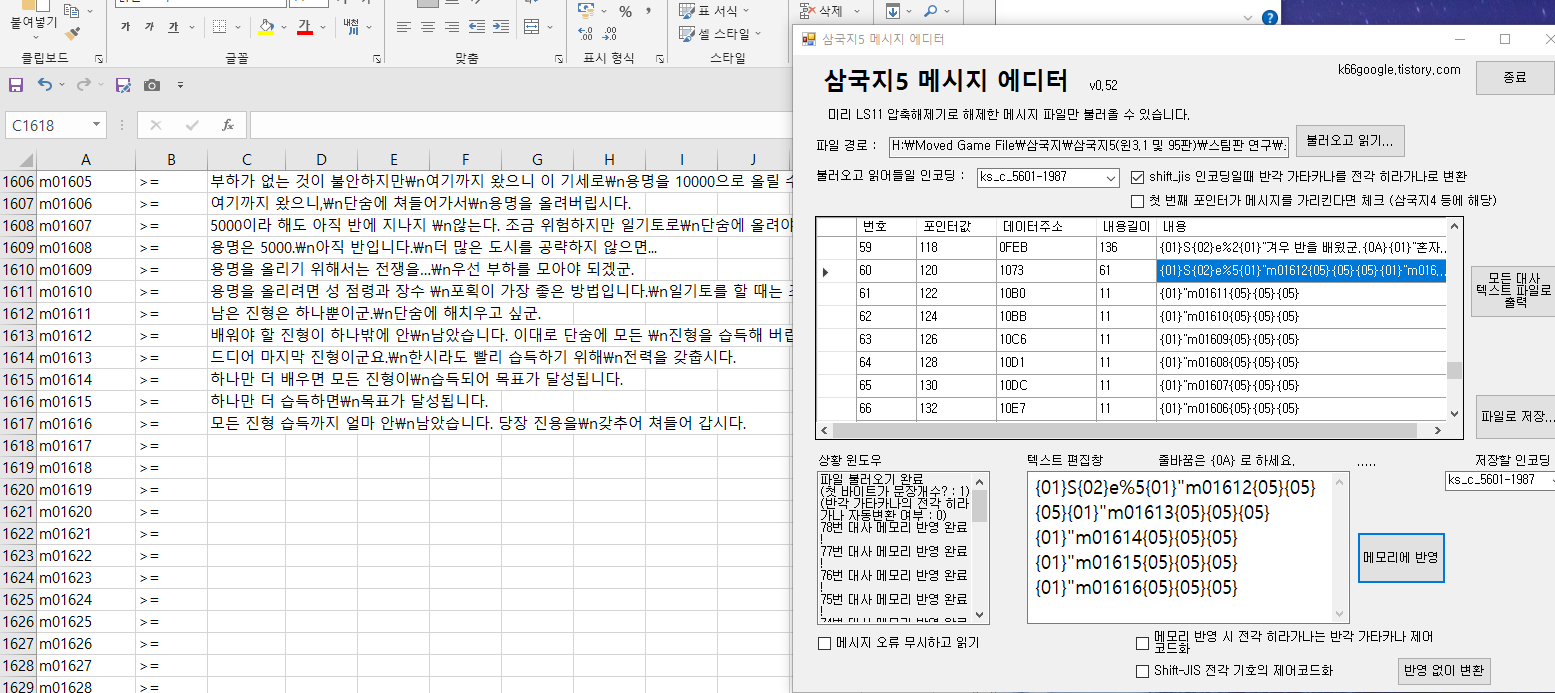Click the message grid vertical scrollbar thumb
This screenshot has height=693, width=1555.
tap(1454, 370)
